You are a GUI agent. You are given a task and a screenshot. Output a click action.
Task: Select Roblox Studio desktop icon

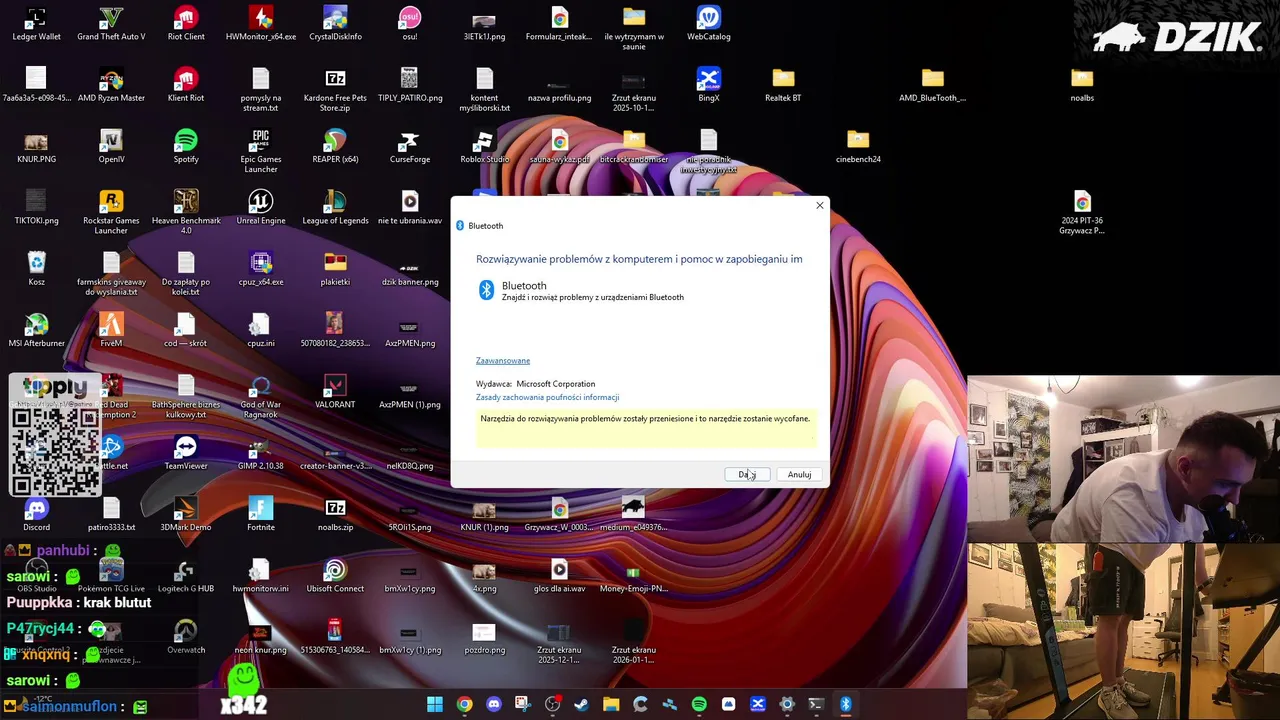(x=485, y=147)
